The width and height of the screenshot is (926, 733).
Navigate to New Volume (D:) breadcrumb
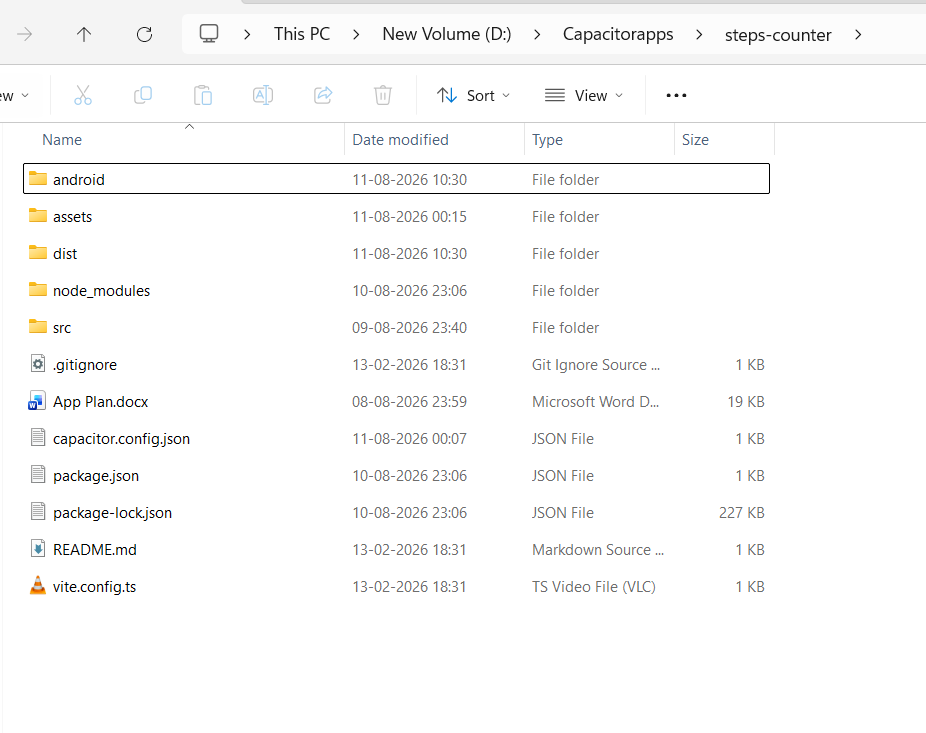click(446, 34)
